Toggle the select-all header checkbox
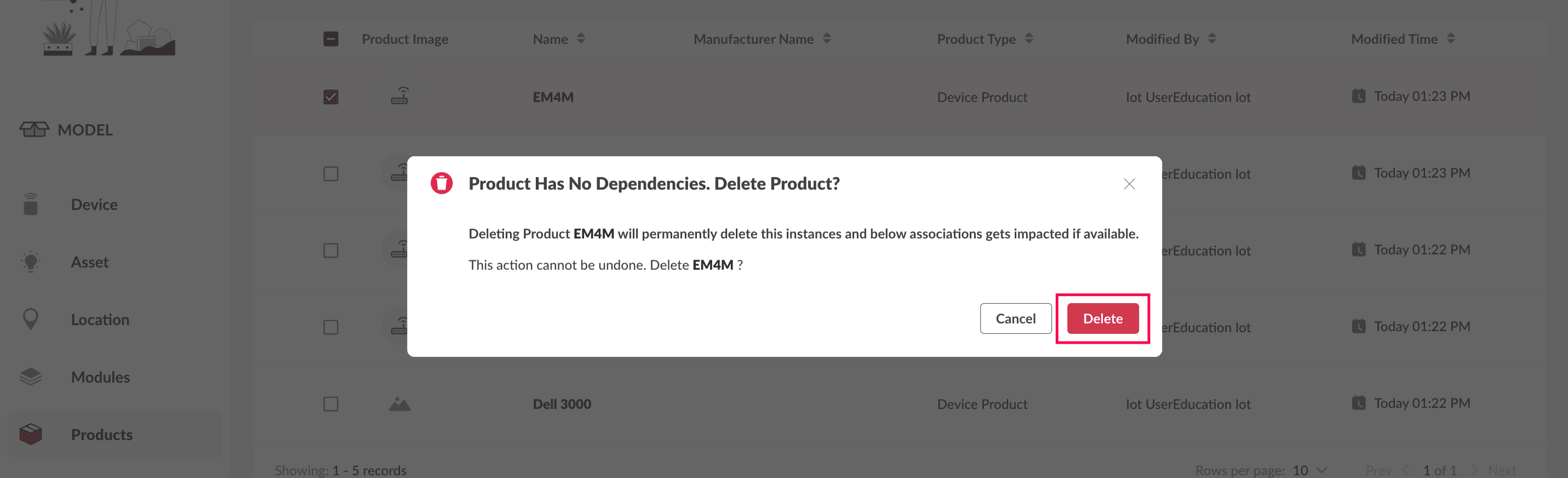 click(x=330, y=39)
